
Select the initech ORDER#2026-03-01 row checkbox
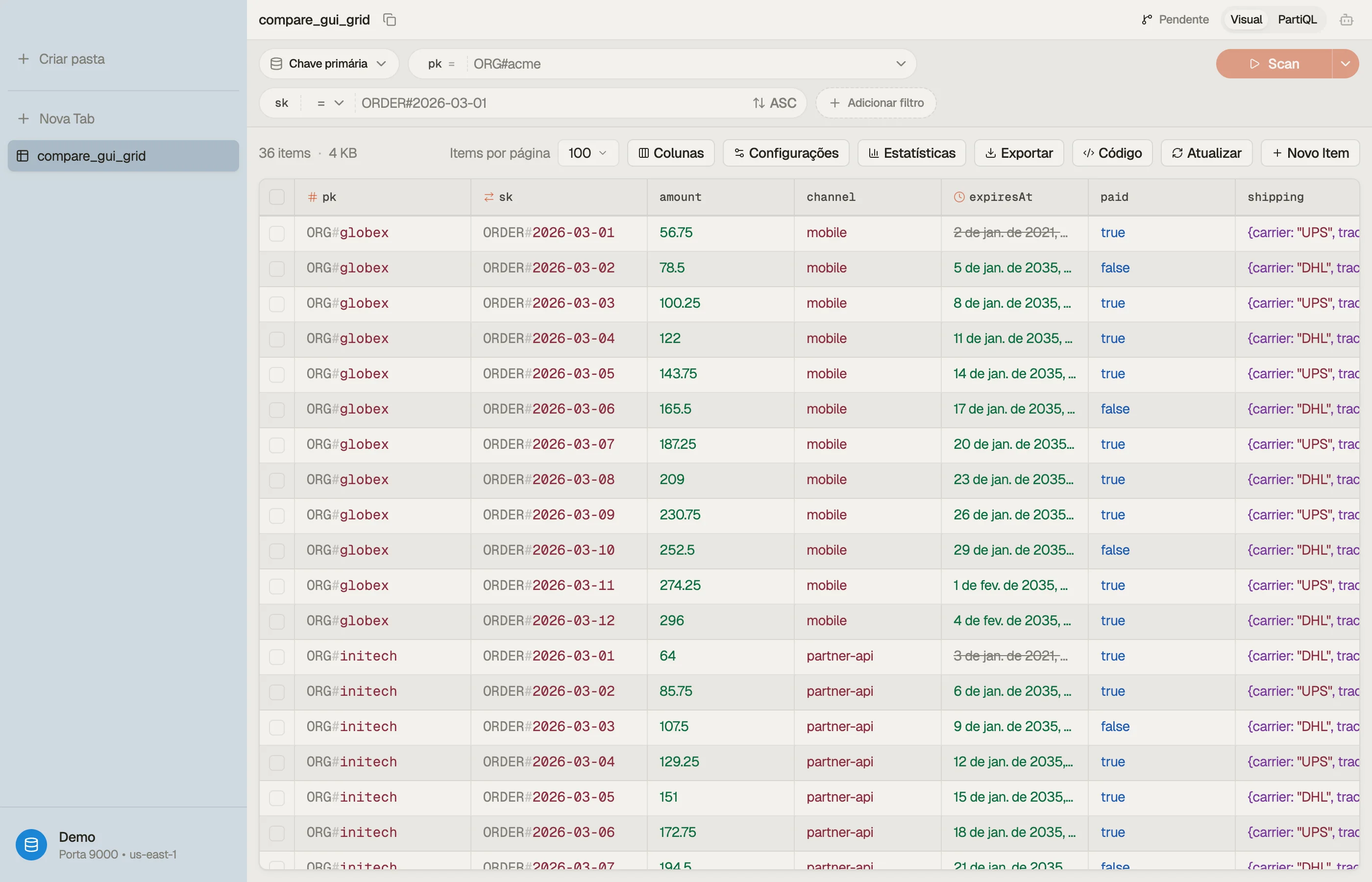point(276,656)
